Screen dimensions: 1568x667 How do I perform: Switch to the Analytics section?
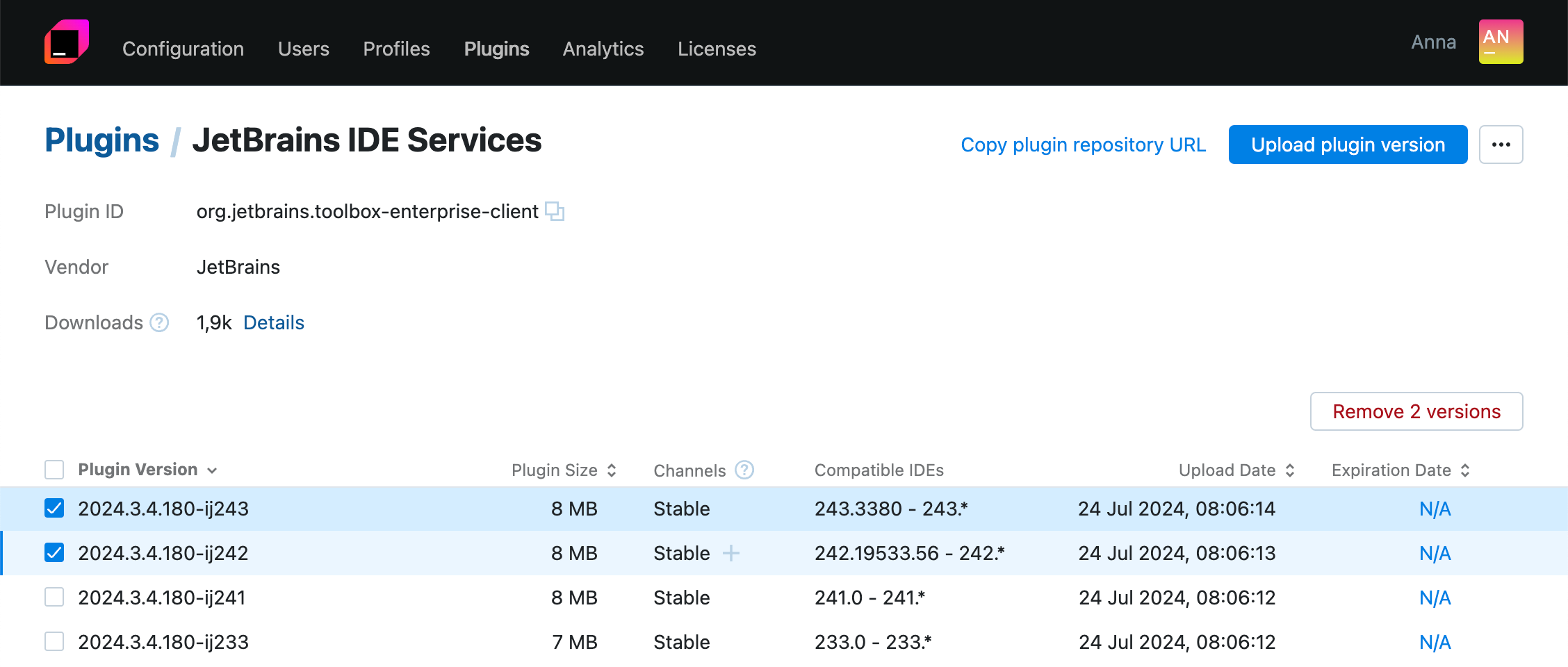click(603, 49)
